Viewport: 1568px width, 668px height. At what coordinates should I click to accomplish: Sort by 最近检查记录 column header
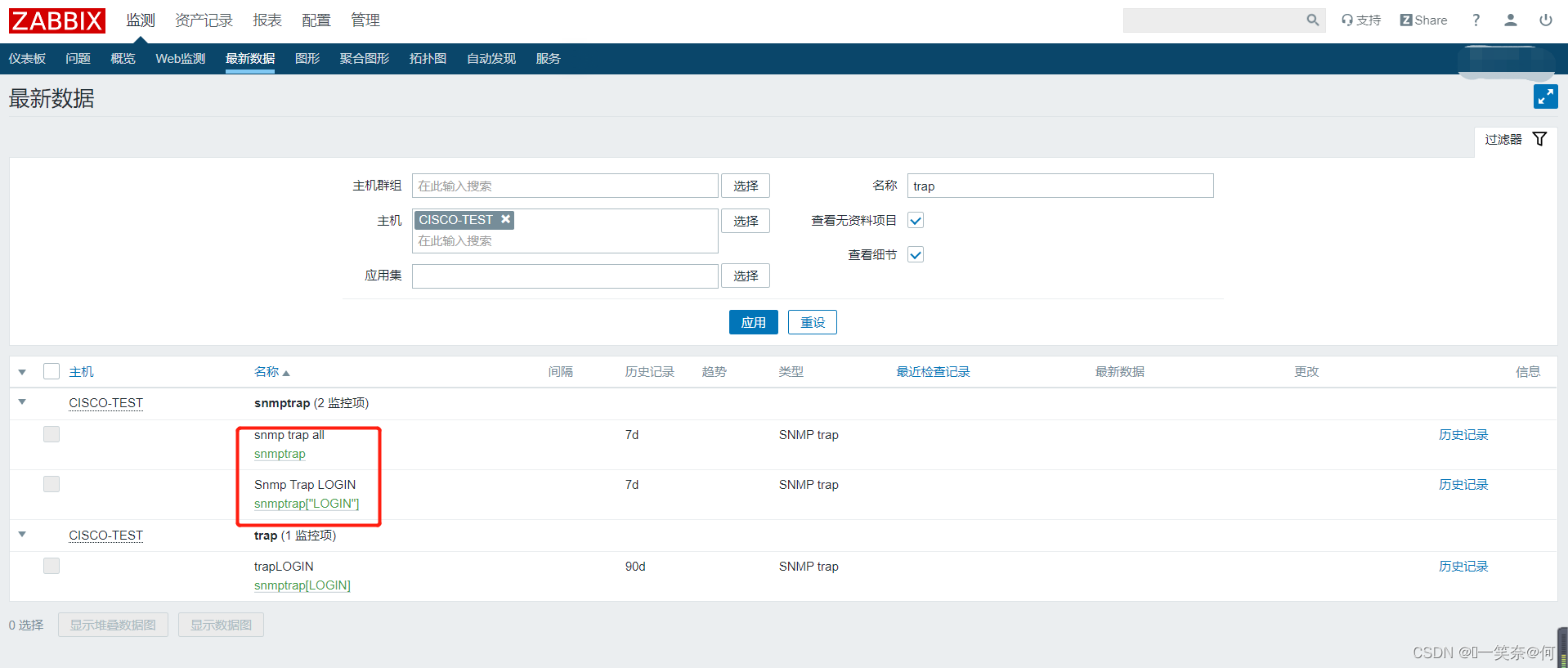(x=933, y=372)
